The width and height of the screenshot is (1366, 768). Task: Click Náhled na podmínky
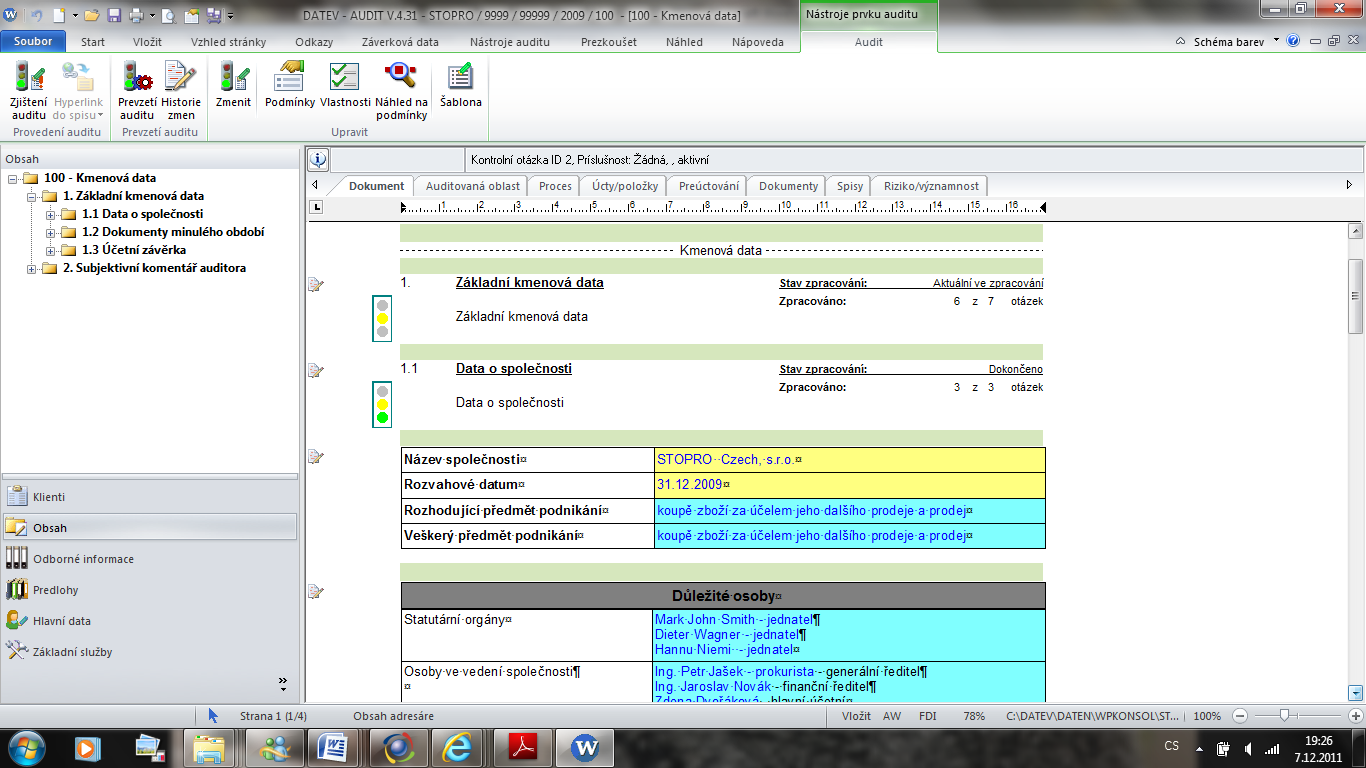point(401,90)
